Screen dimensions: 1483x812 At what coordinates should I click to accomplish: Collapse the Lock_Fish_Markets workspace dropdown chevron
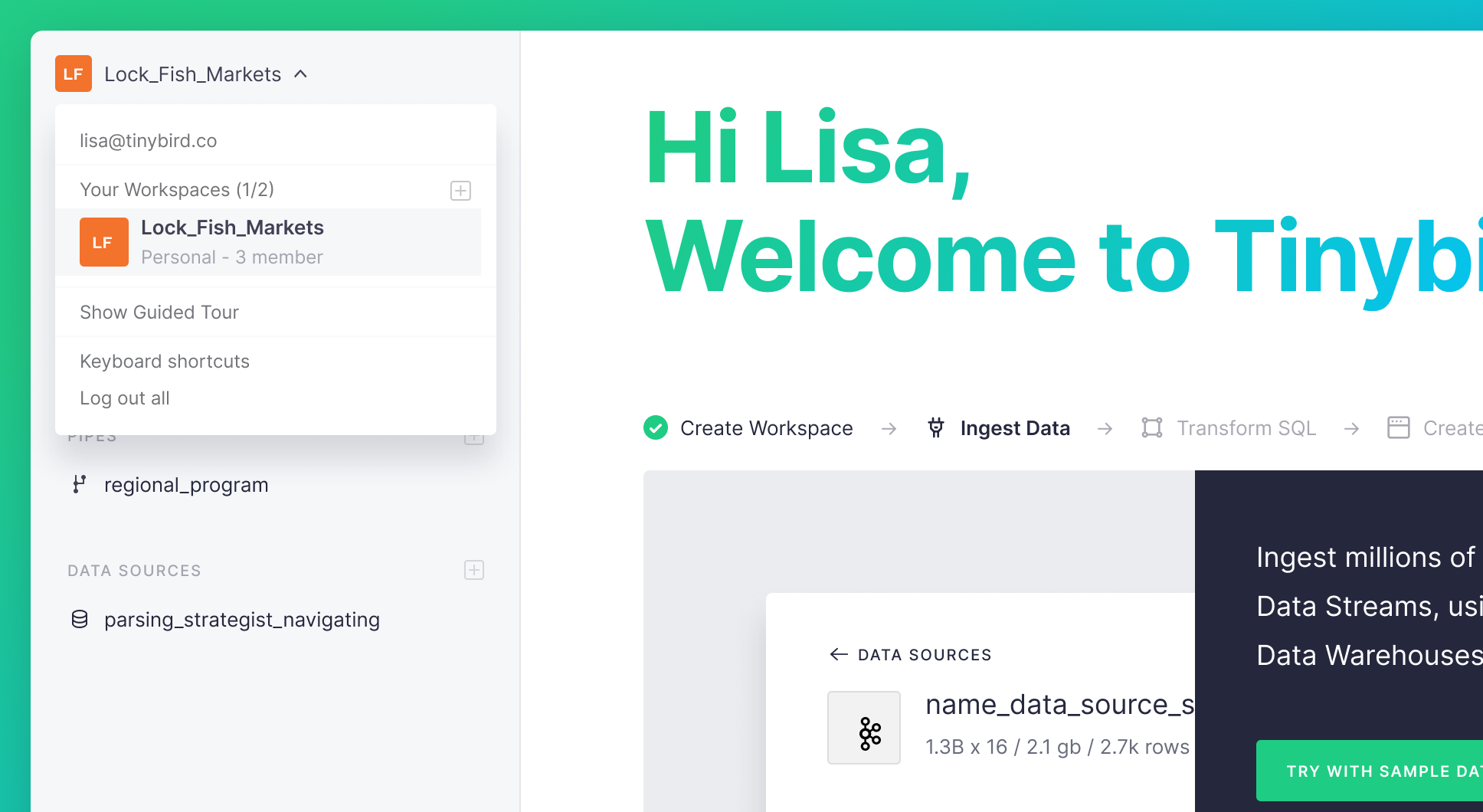[301, 74]
